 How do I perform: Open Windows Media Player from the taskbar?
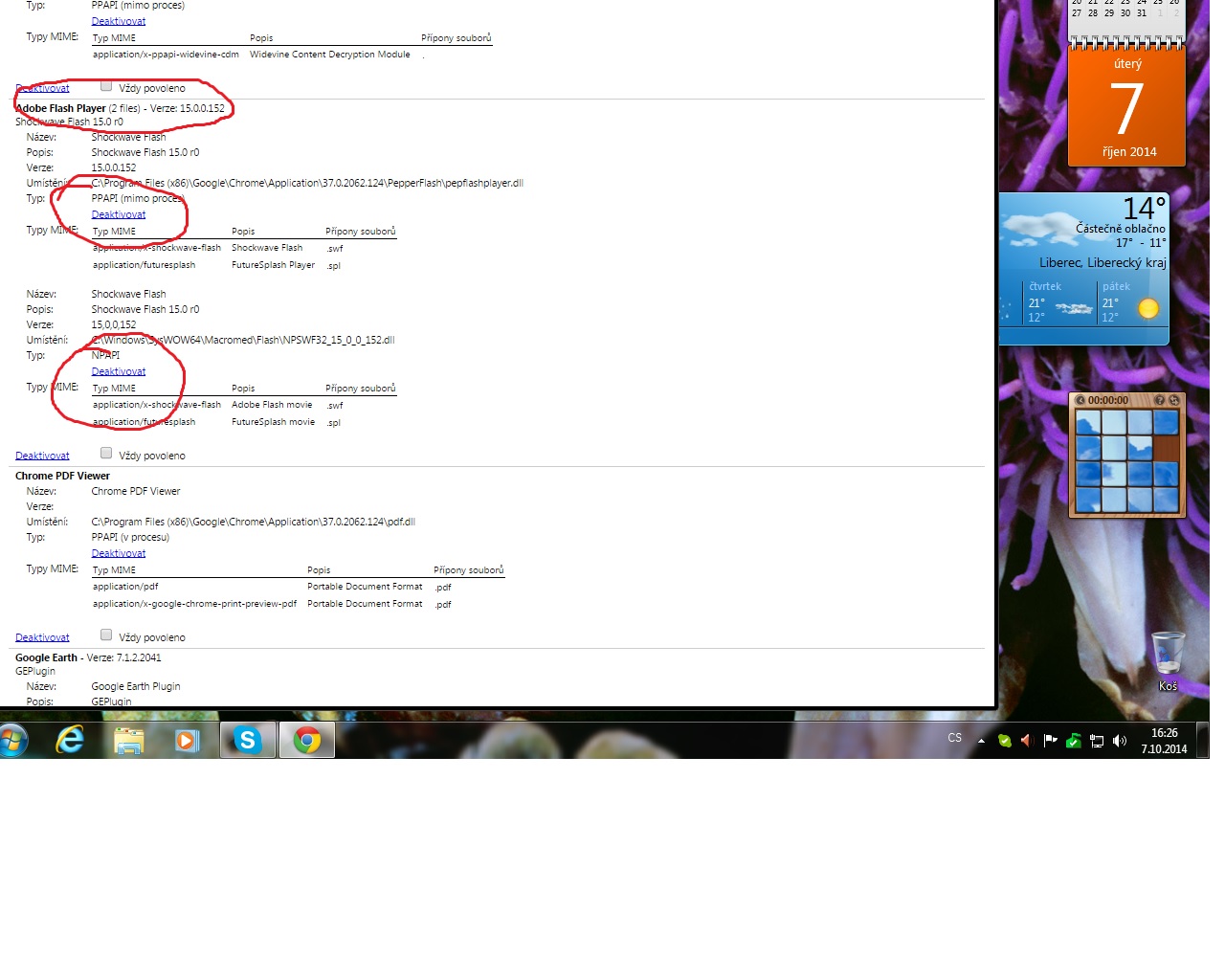coord(187,741)
